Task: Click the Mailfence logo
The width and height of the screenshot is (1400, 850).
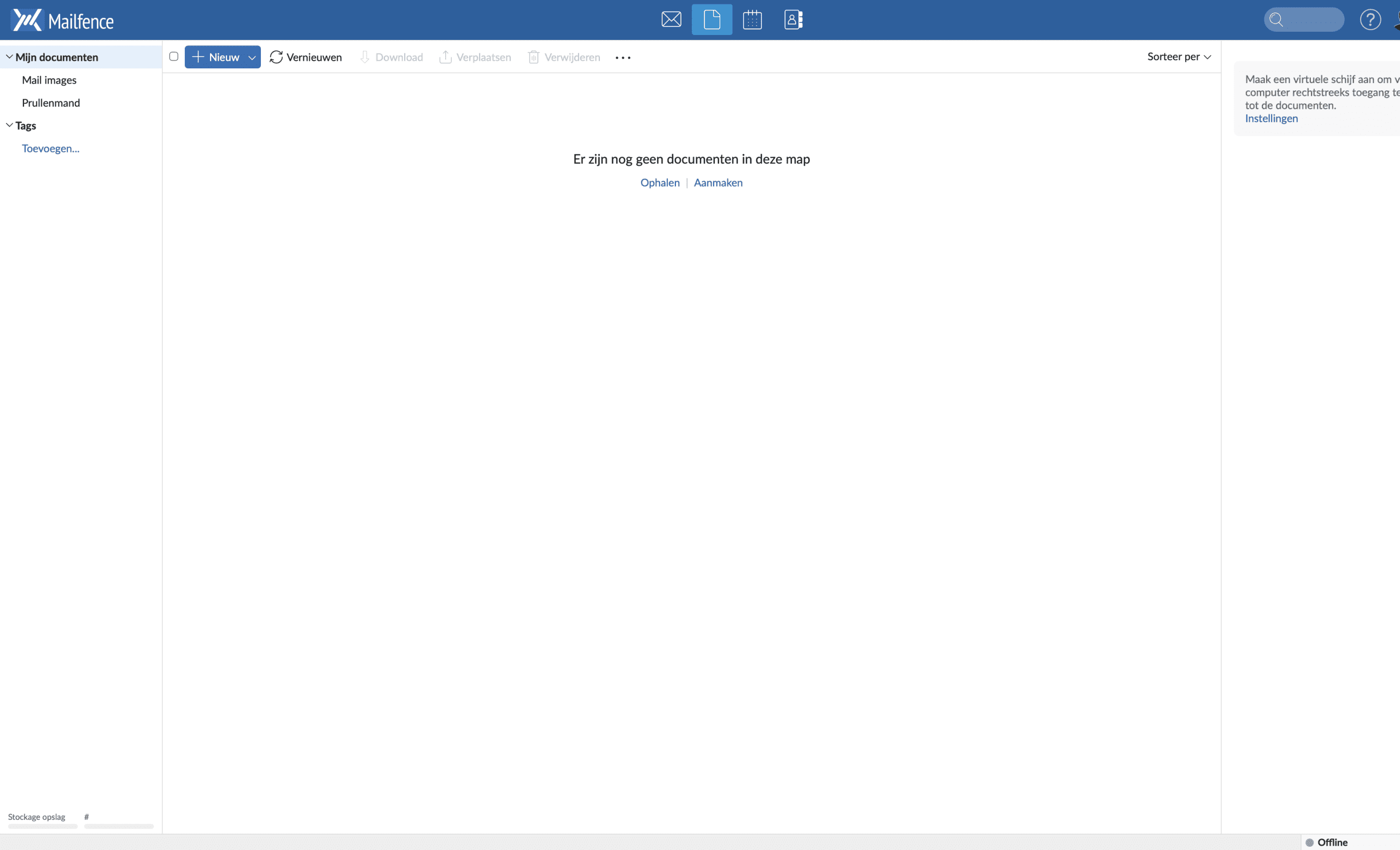Action: point(62,20)
